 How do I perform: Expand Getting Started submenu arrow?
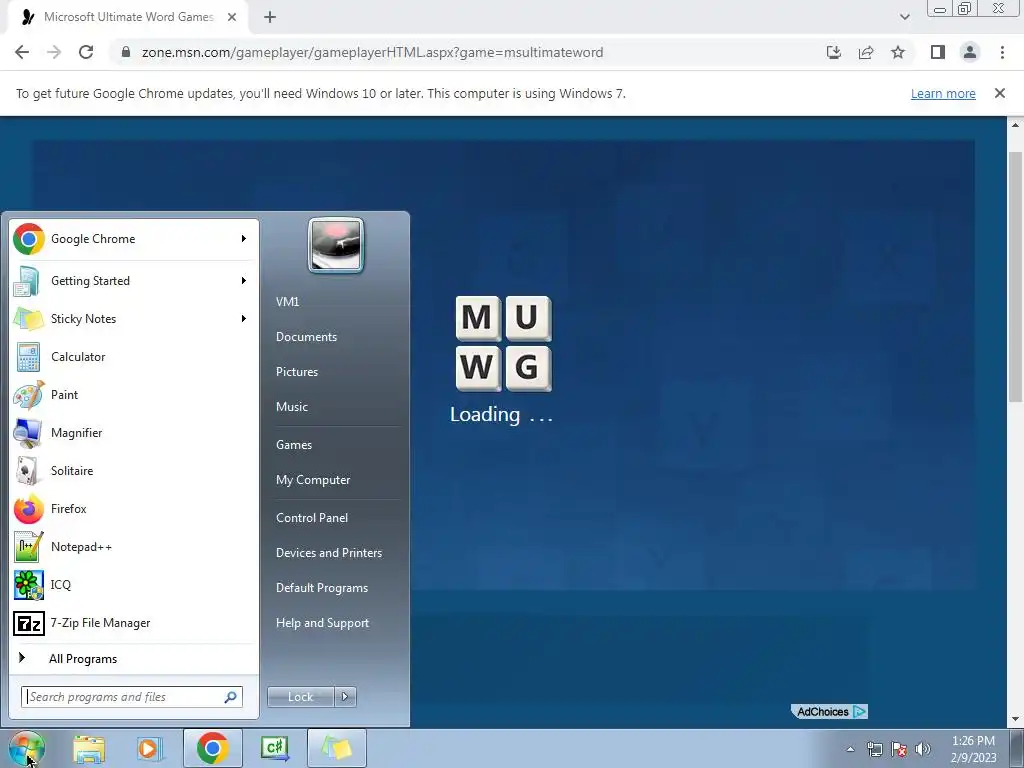[244, 281]
